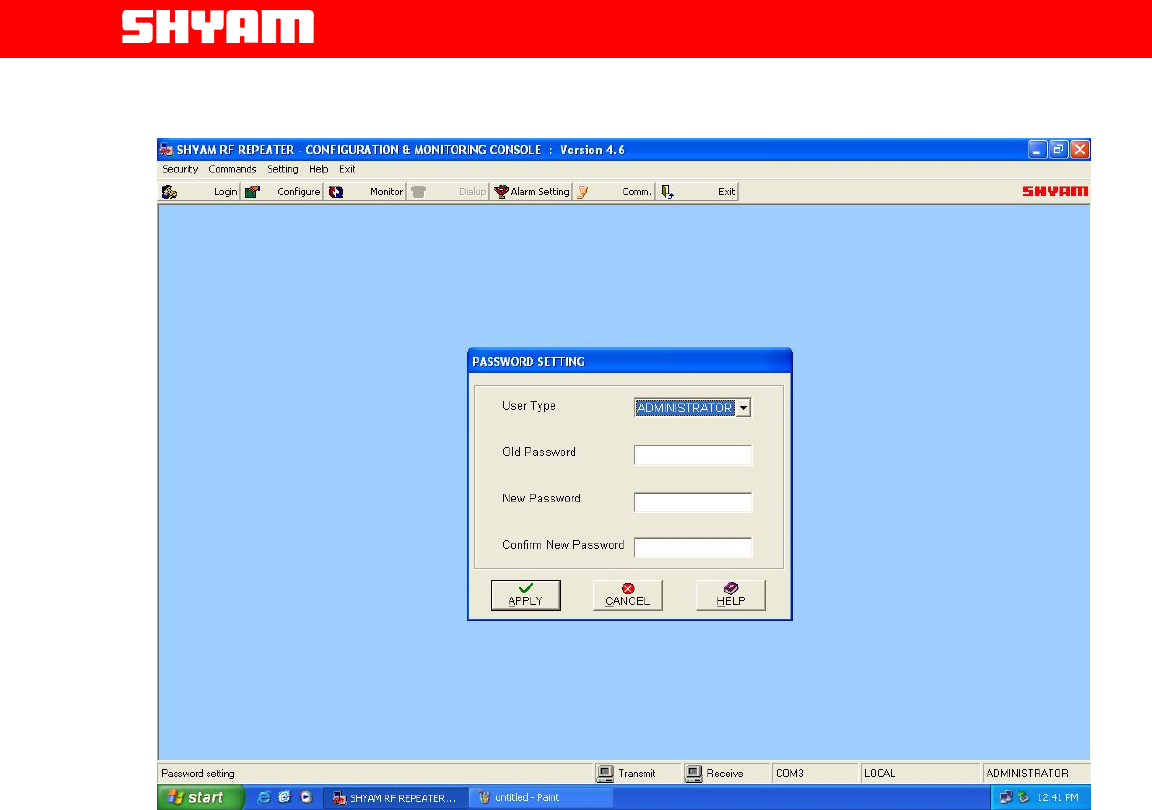
Task: Open the Help menu
Action: click(x=318, y=169)
